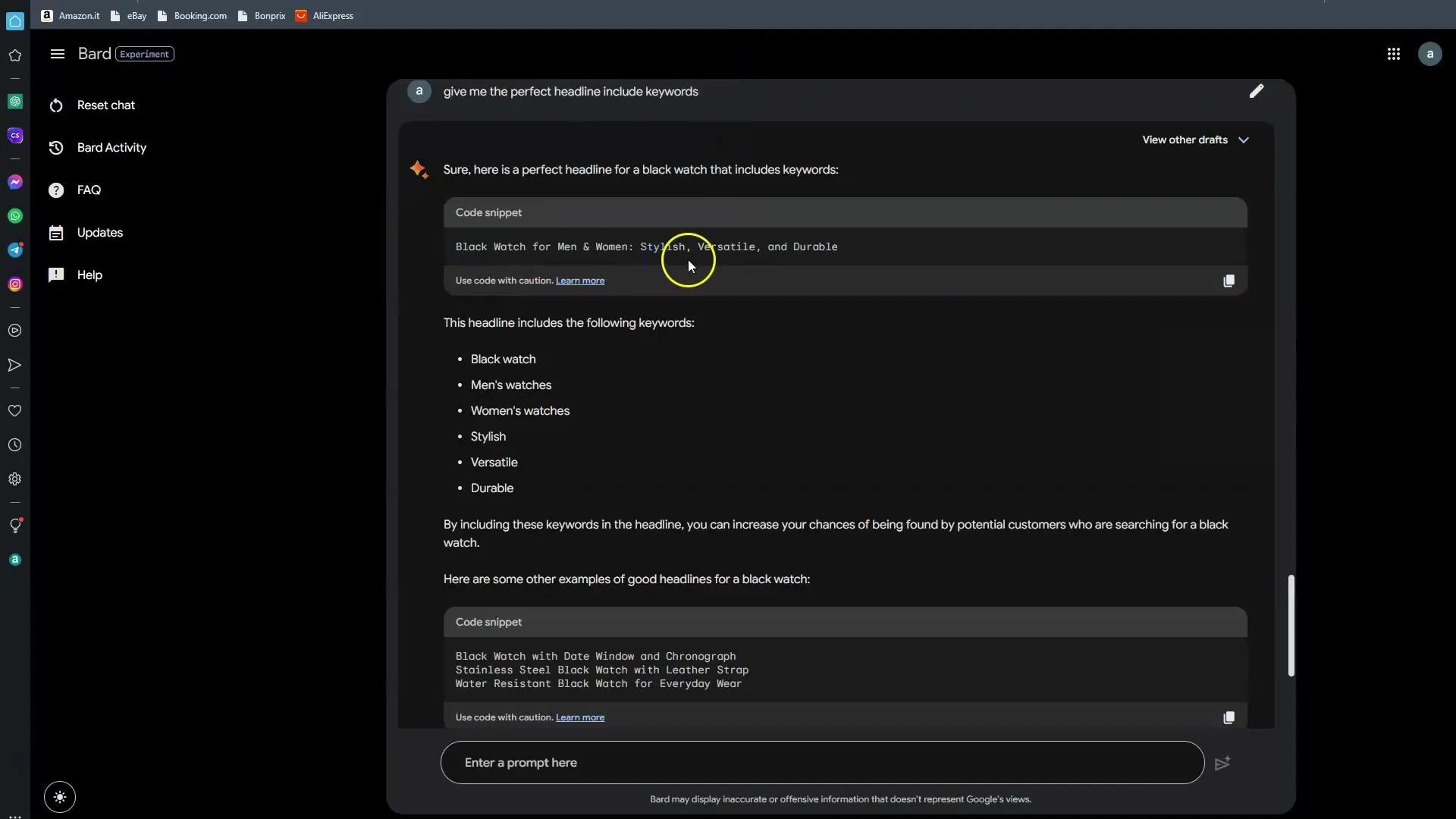1456x819 pixels.
Task: Click 'Stainless Steel Black Watch with Leather Strap' line
Action: (x=602, y=670)
